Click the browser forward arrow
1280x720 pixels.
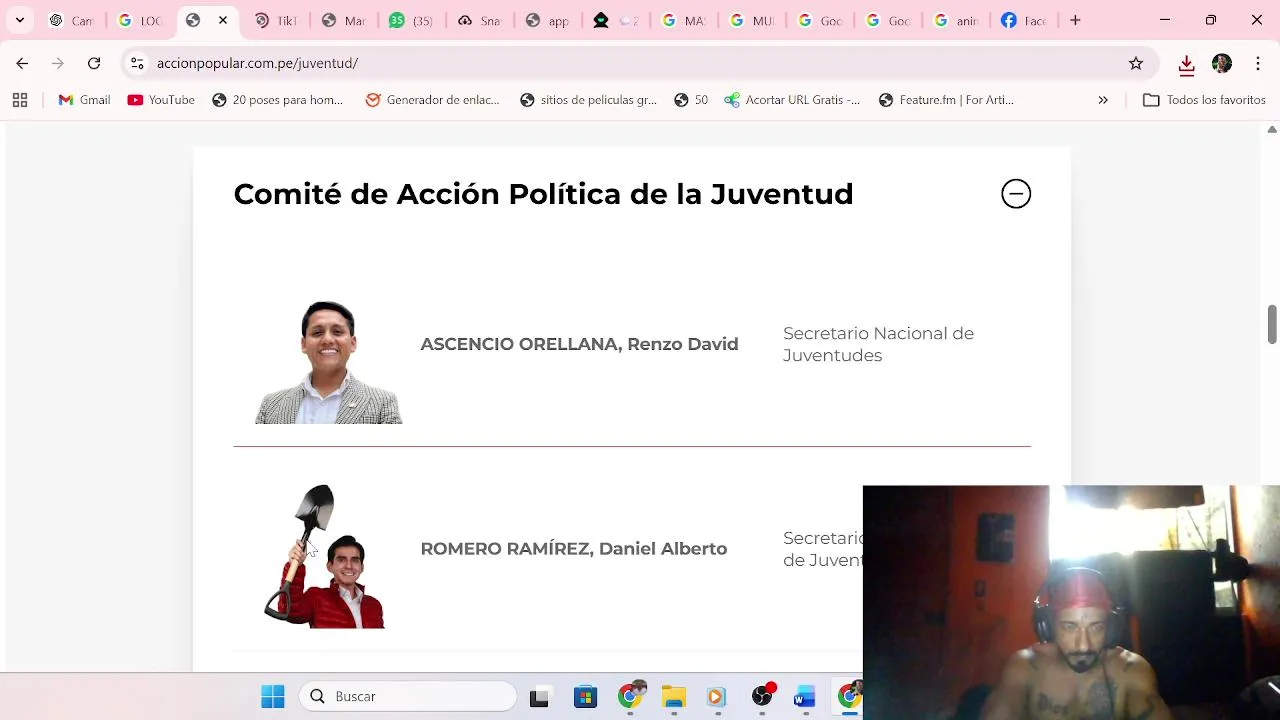click(58, 63)
